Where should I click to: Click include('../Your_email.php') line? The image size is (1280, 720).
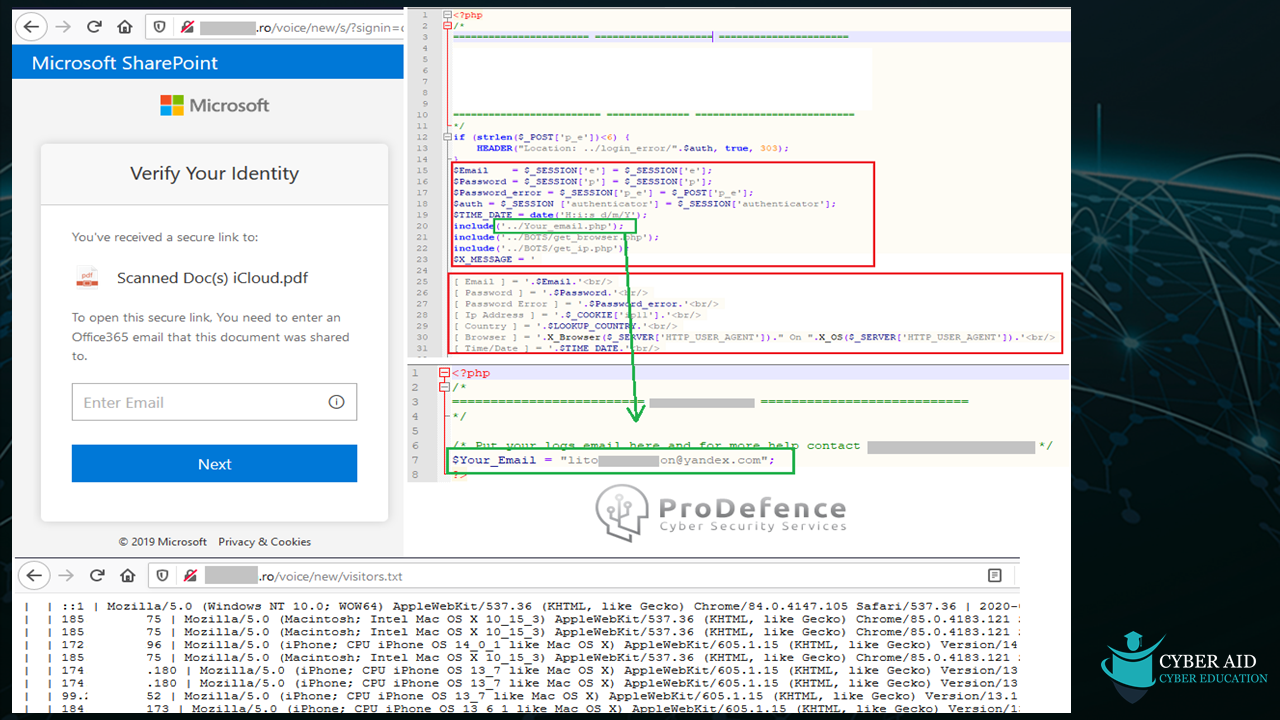point(538,226)
